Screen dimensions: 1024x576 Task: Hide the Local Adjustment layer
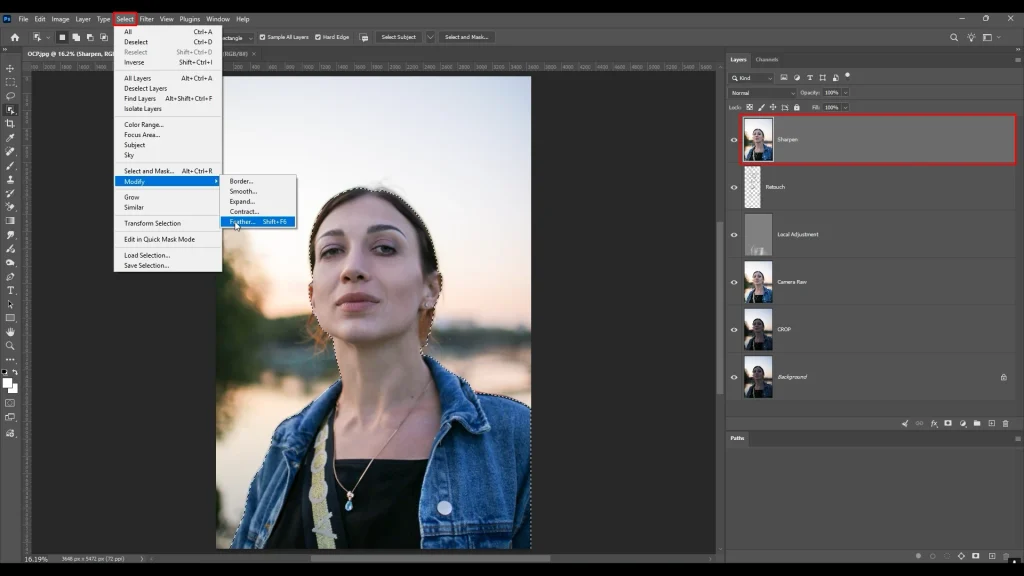click(734, 235)
